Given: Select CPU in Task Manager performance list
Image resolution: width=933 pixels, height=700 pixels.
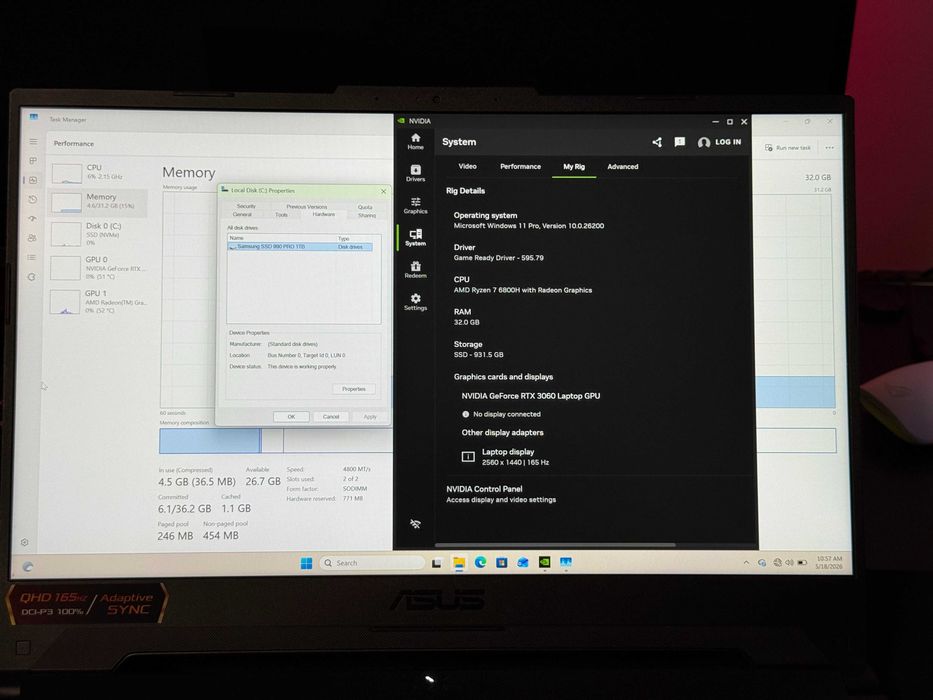Looking at the screenshot, I should pos(98,172).
